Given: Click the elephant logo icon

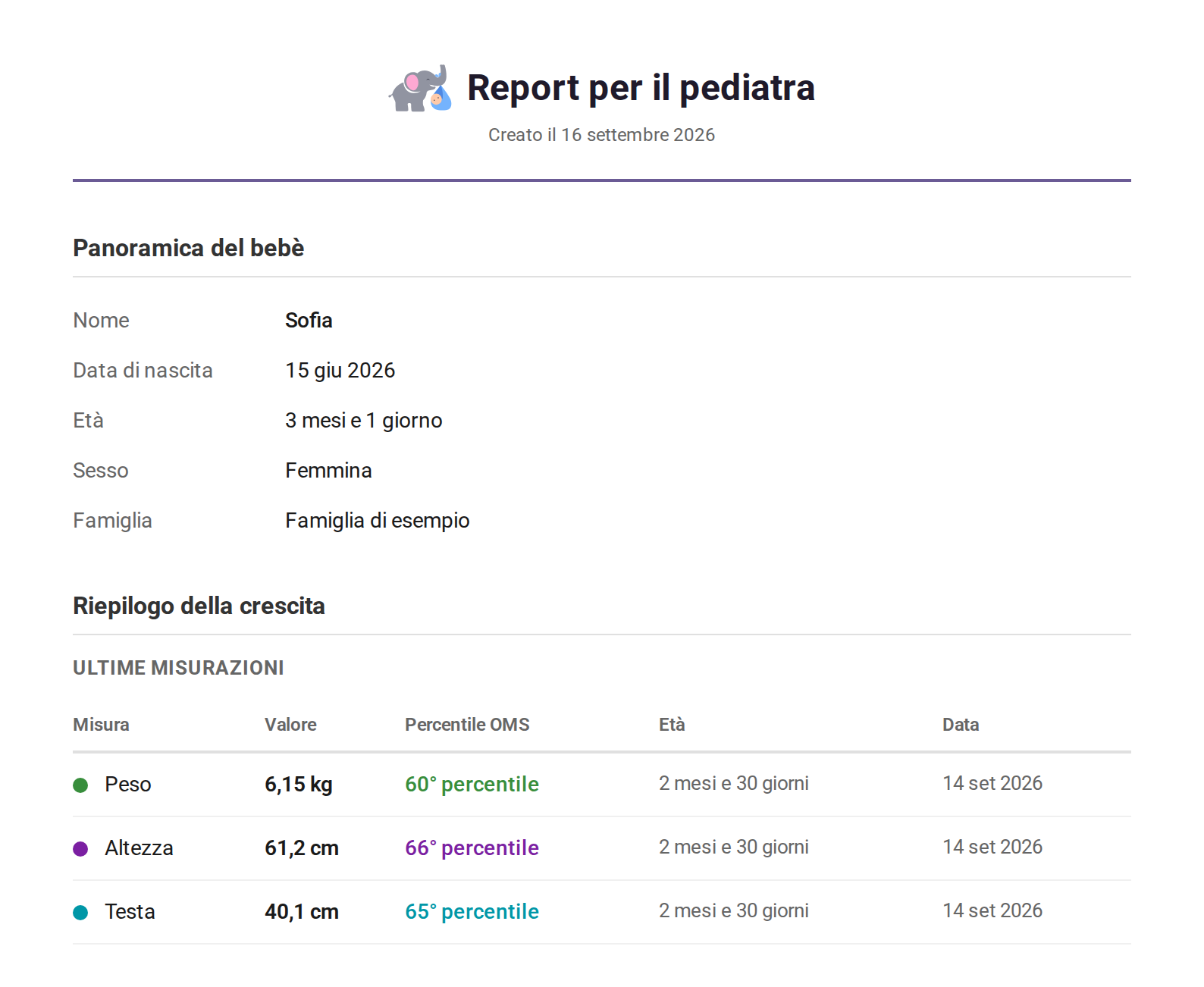Looking at the screenshot, I should pyautogui.click(x=421, y=88).
